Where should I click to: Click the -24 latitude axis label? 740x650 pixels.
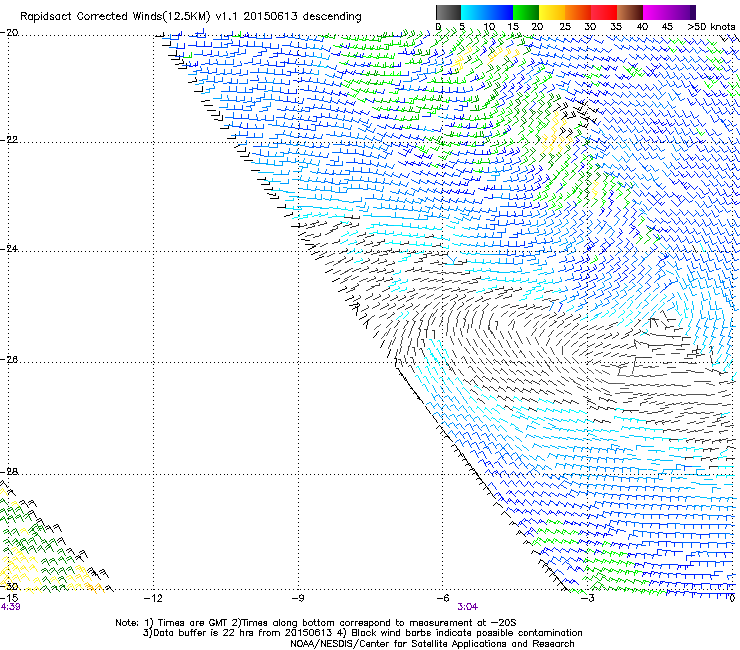click(9, 248)
